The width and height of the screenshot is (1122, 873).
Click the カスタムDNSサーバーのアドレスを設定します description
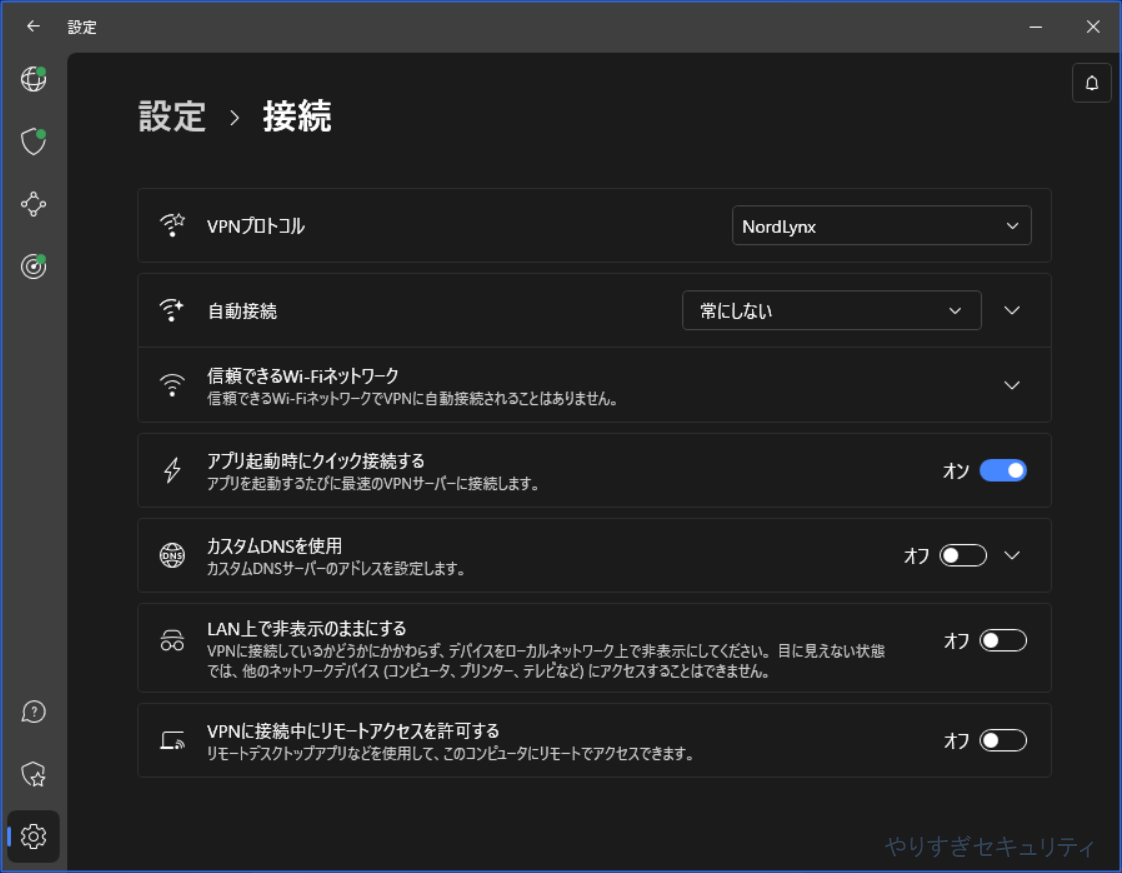(336, 569)
